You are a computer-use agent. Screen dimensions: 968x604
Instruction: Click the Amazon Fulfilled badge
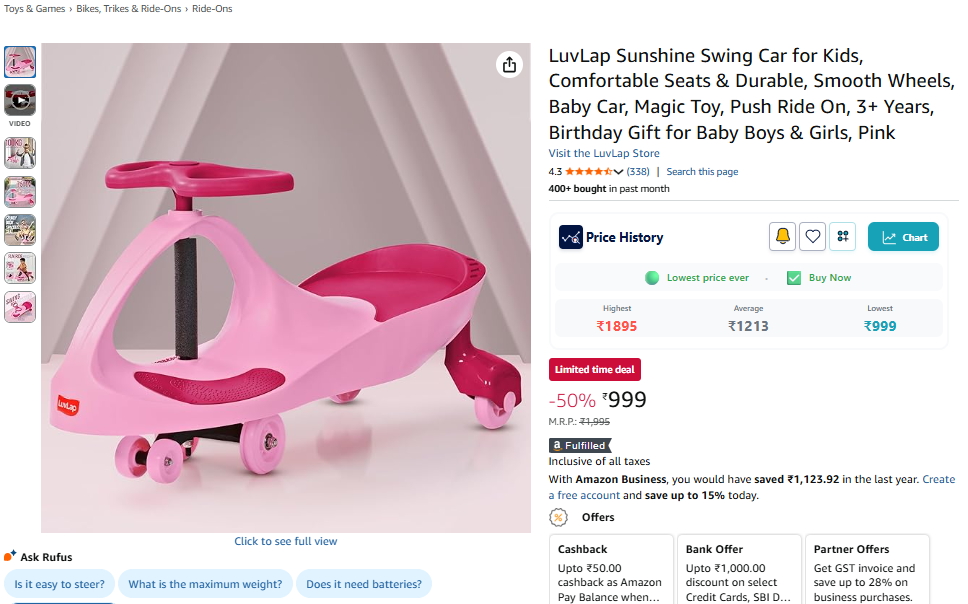point(580,445)
